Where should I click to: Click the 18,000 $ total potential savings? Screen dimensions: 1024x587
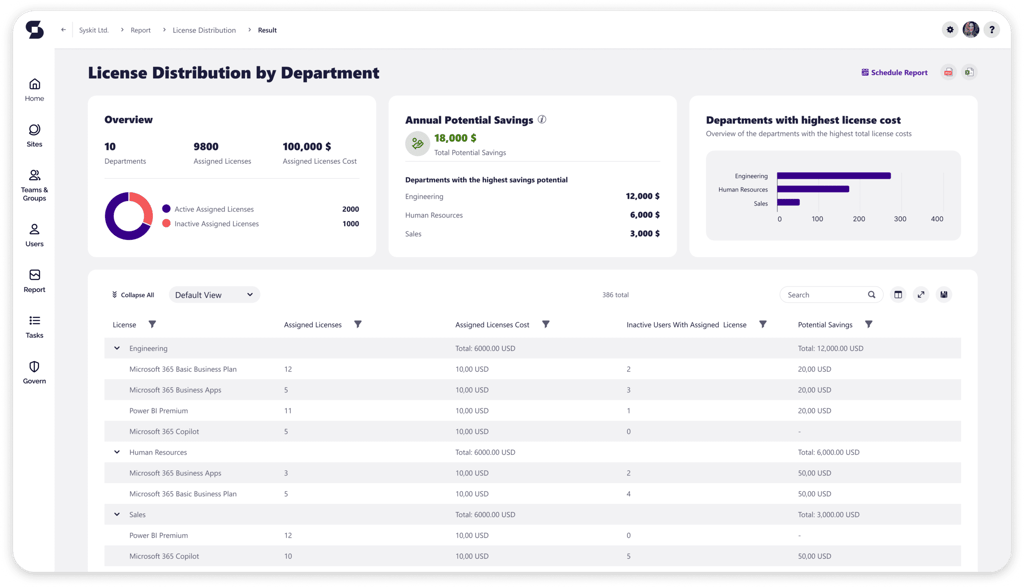(x=455, y=138)
